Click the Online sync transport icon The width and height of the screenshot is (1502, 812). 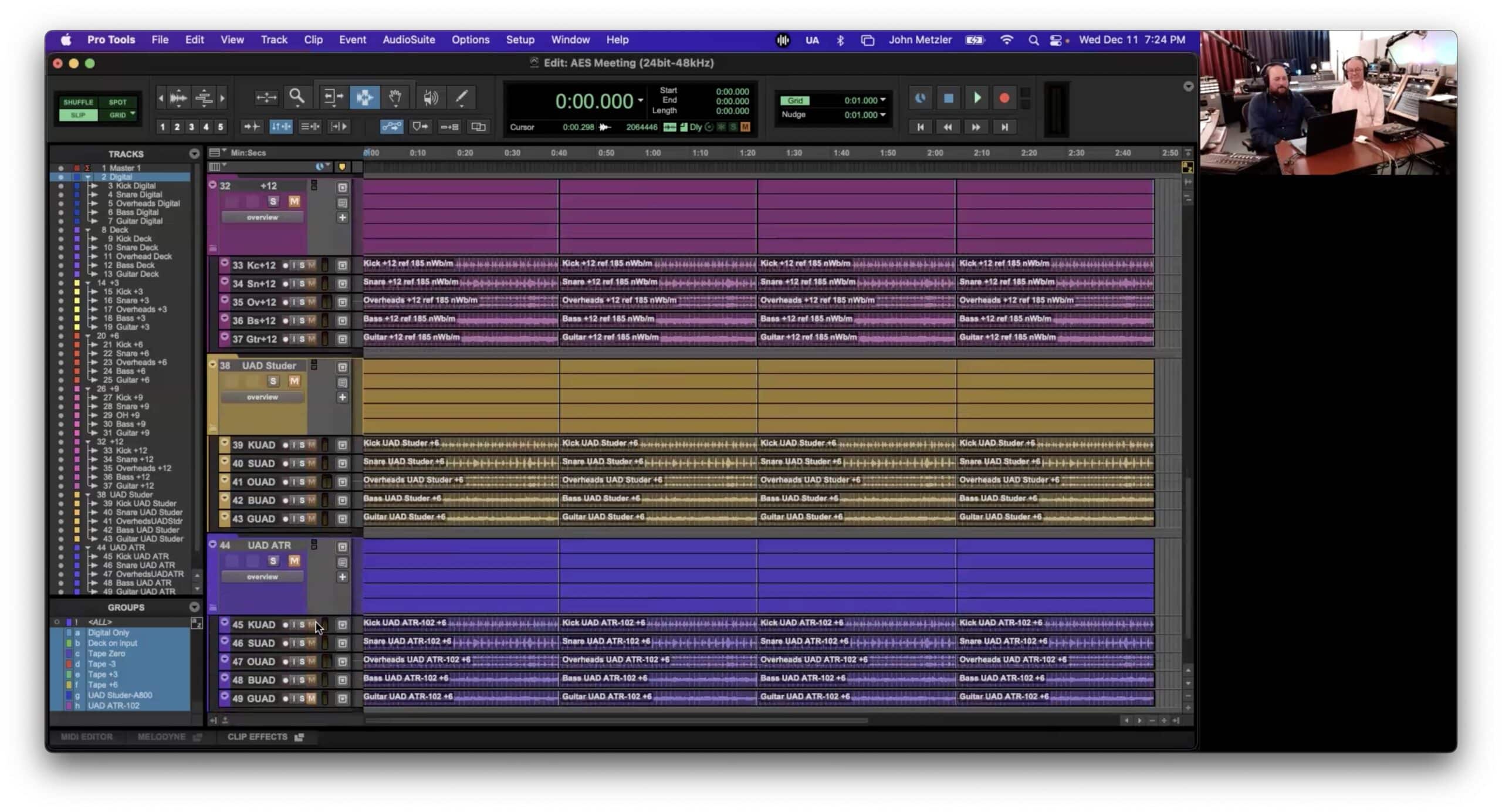tap(920, 98)
